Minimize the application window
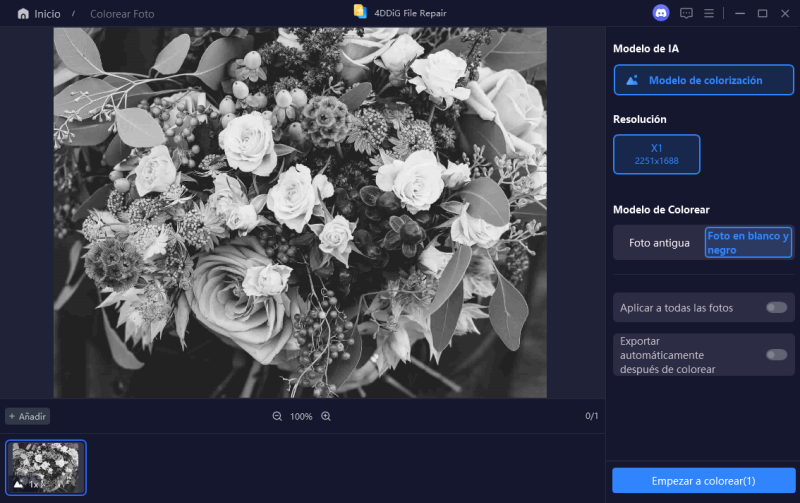 (x=740, y=13)
